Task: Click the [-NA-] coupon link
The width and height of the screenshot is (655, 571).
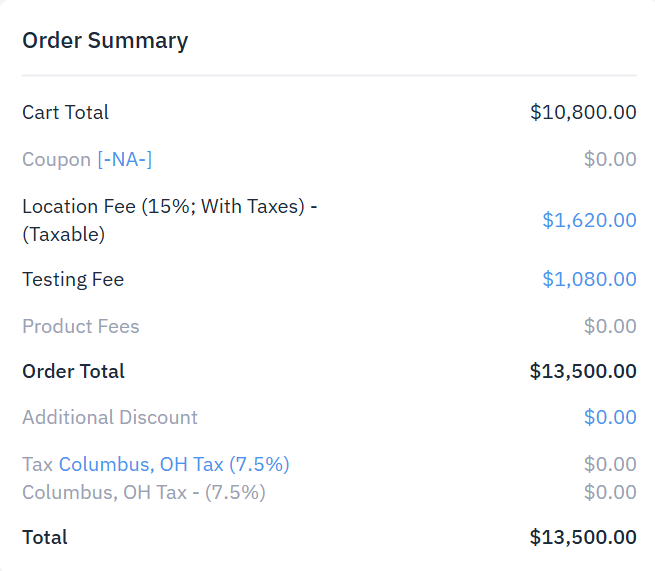Action: pos(124,159)
